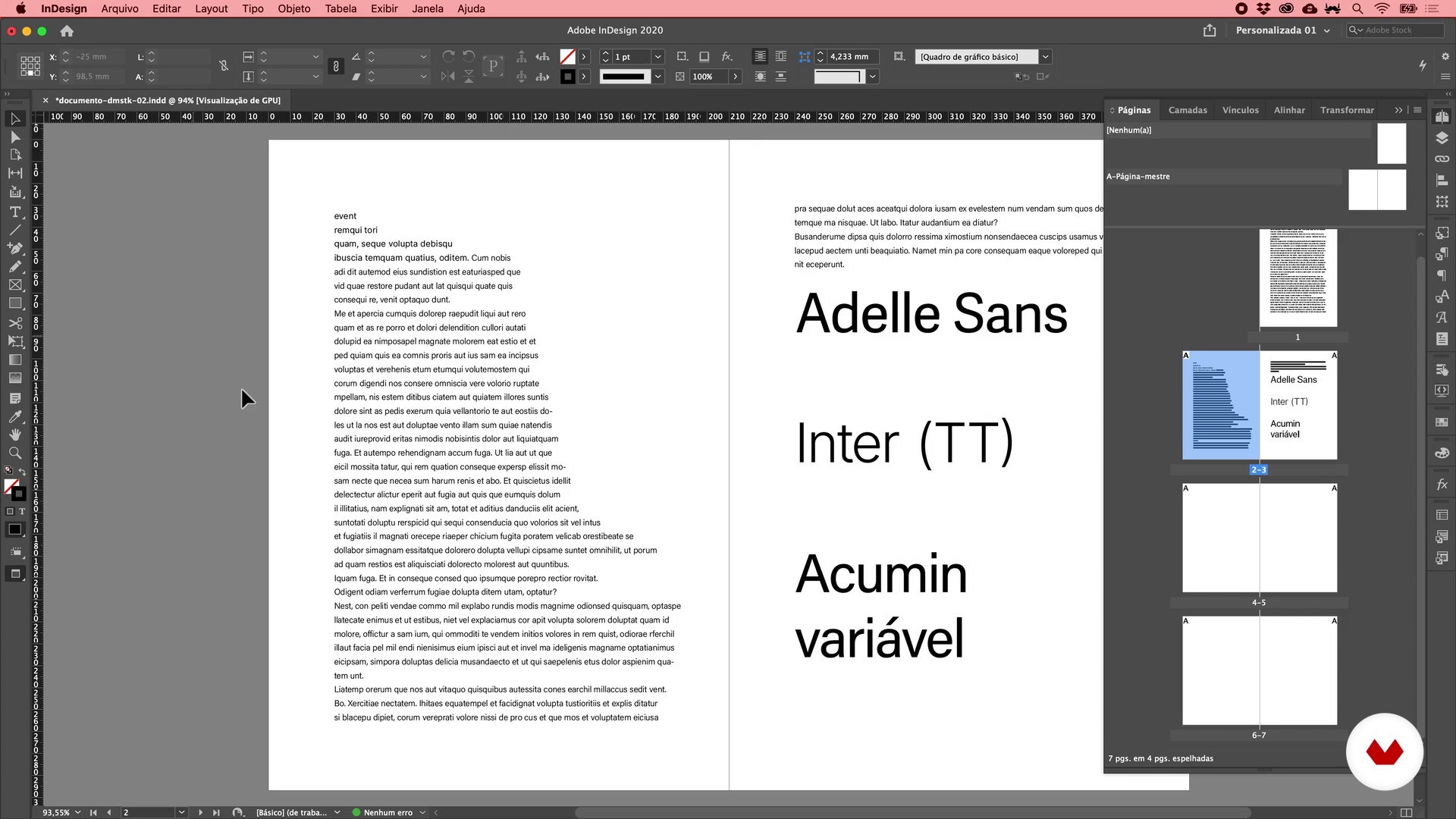Click the opacity 100% input field
The width and height of the screenshot is (1456, 819).
[x=708, y=77]
